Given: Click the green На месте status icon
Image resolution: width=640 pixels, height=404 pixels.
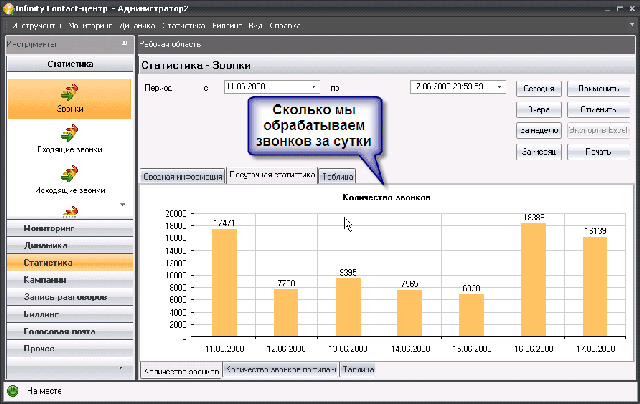Looking at the screenshot, I should tap(13, 391).
